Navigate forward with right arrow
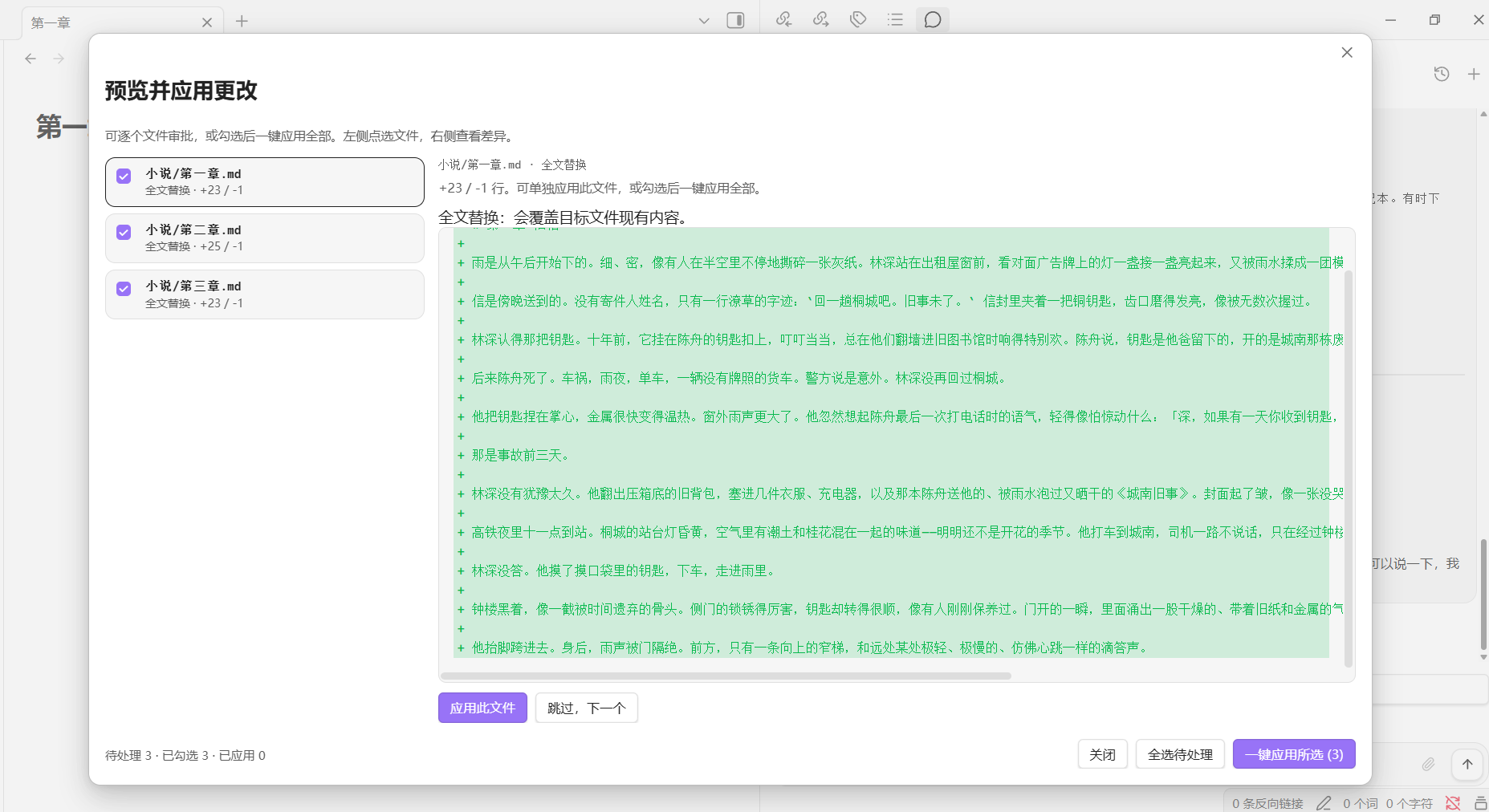 click(x=59, y=59)
